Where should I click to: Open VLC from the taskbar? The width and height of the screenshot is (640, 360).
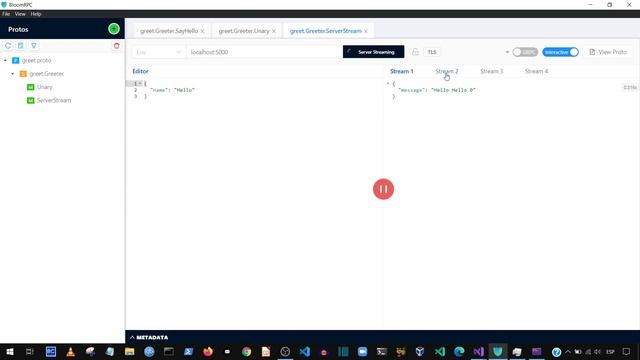pyautogui.click(x=70, y=351)
